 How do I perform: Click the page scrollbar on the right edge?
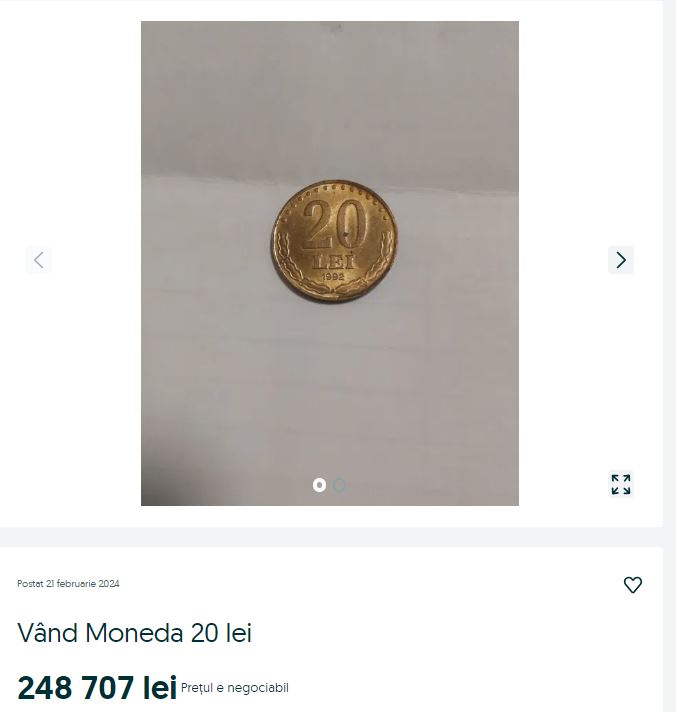pos(670,356)
